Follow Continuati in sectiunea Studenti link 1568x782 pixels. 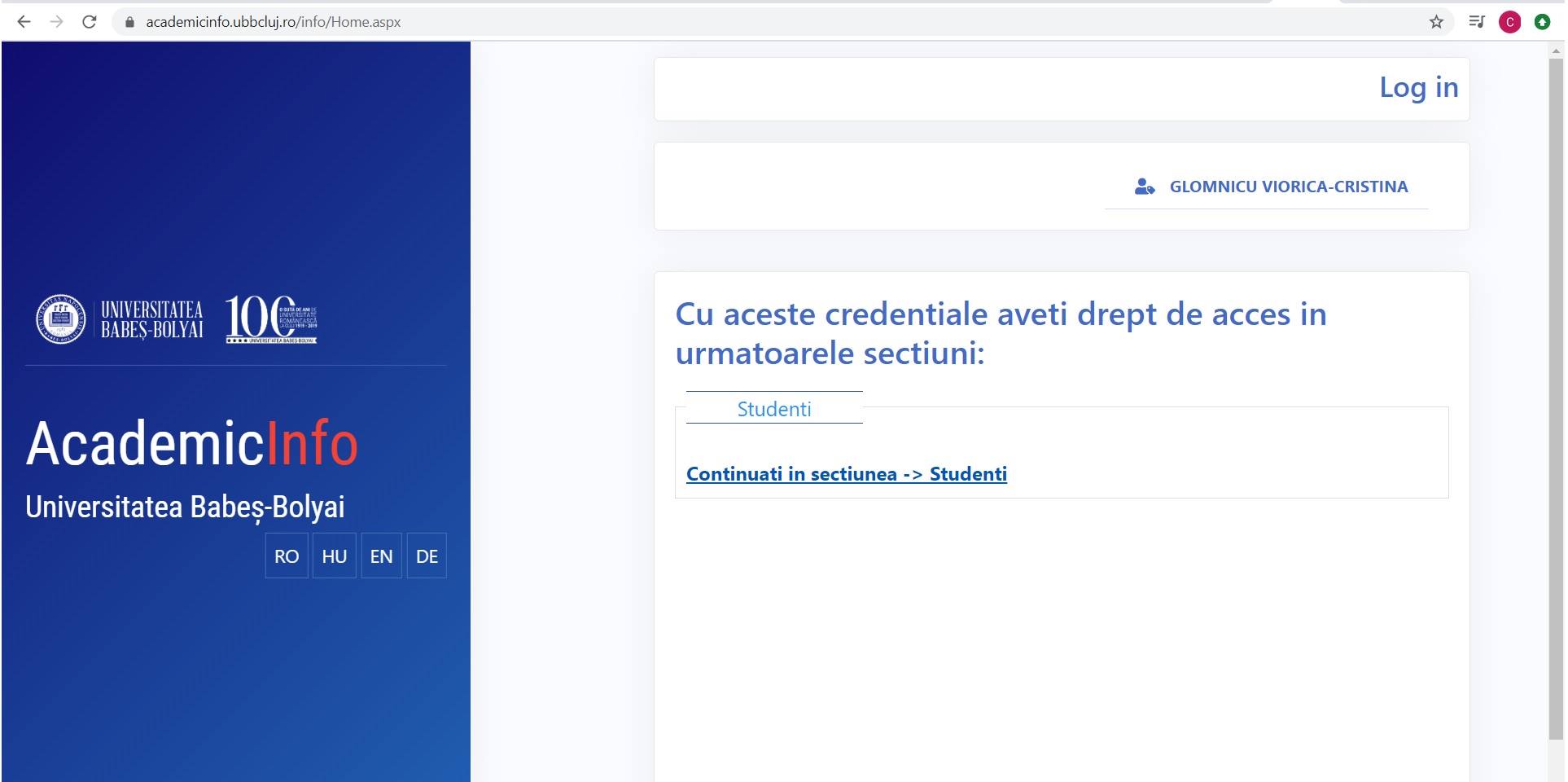[x=847, y=474]
